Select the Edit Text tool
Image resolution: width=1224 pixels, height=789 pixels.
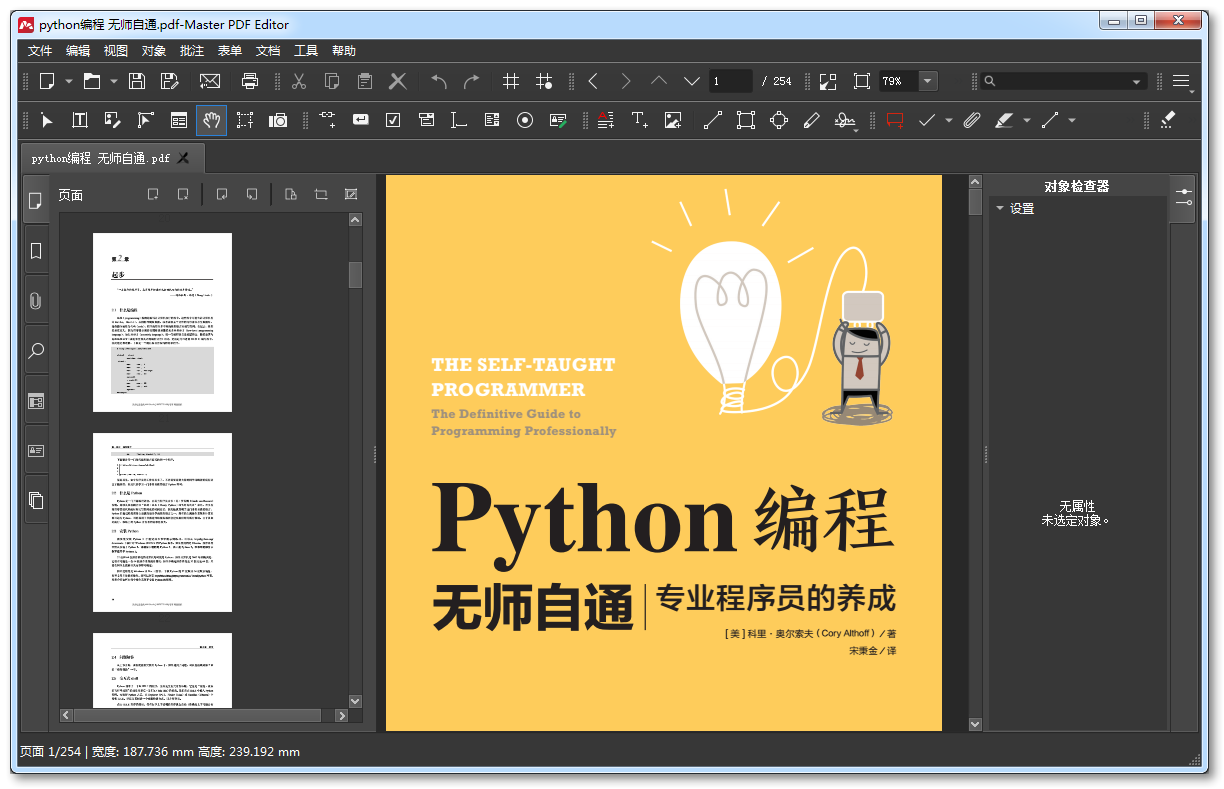click(80, 120)
